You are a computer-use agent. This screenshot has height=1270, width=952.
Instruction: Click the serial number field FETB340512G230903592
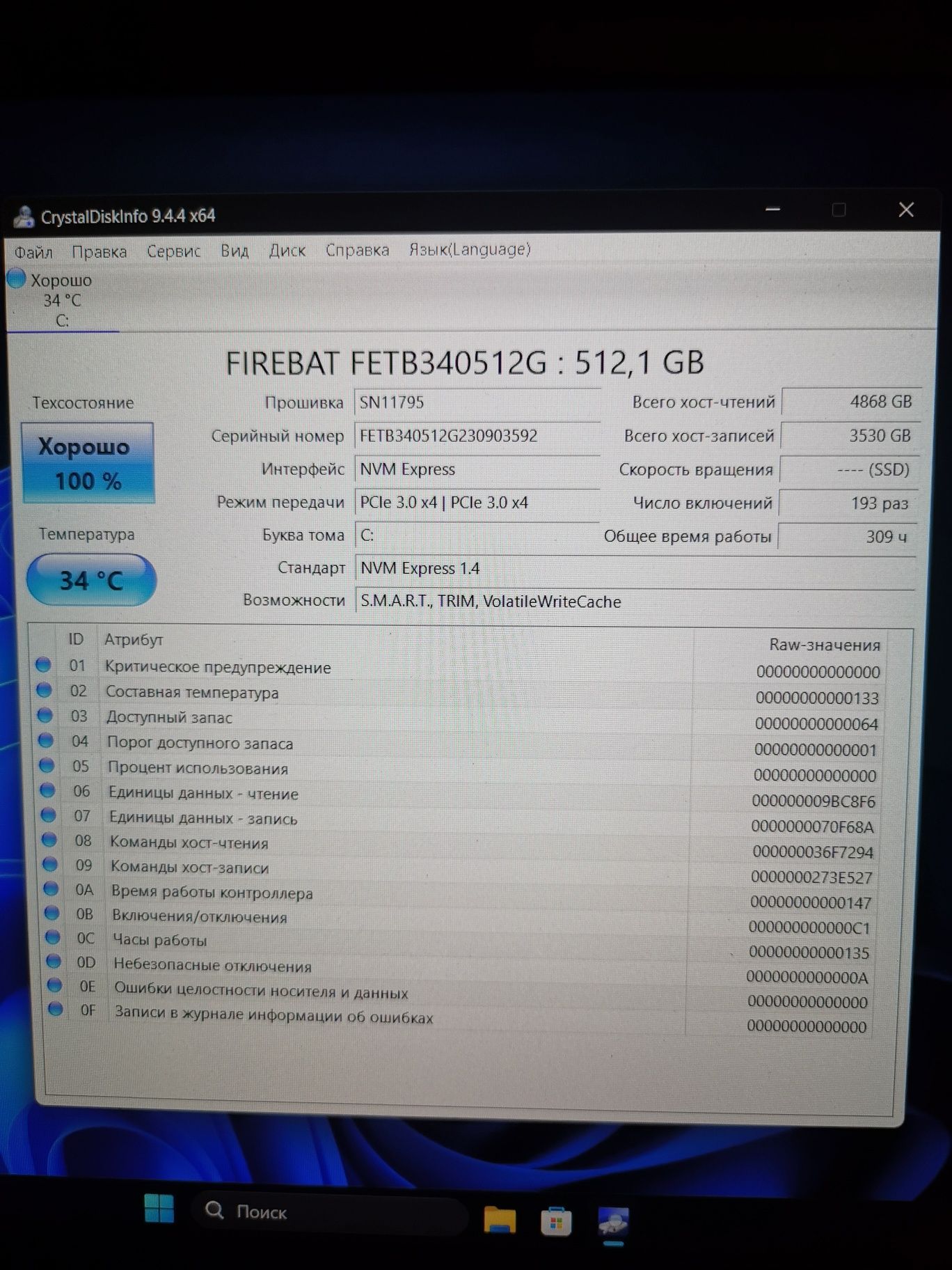click(477, 436)
